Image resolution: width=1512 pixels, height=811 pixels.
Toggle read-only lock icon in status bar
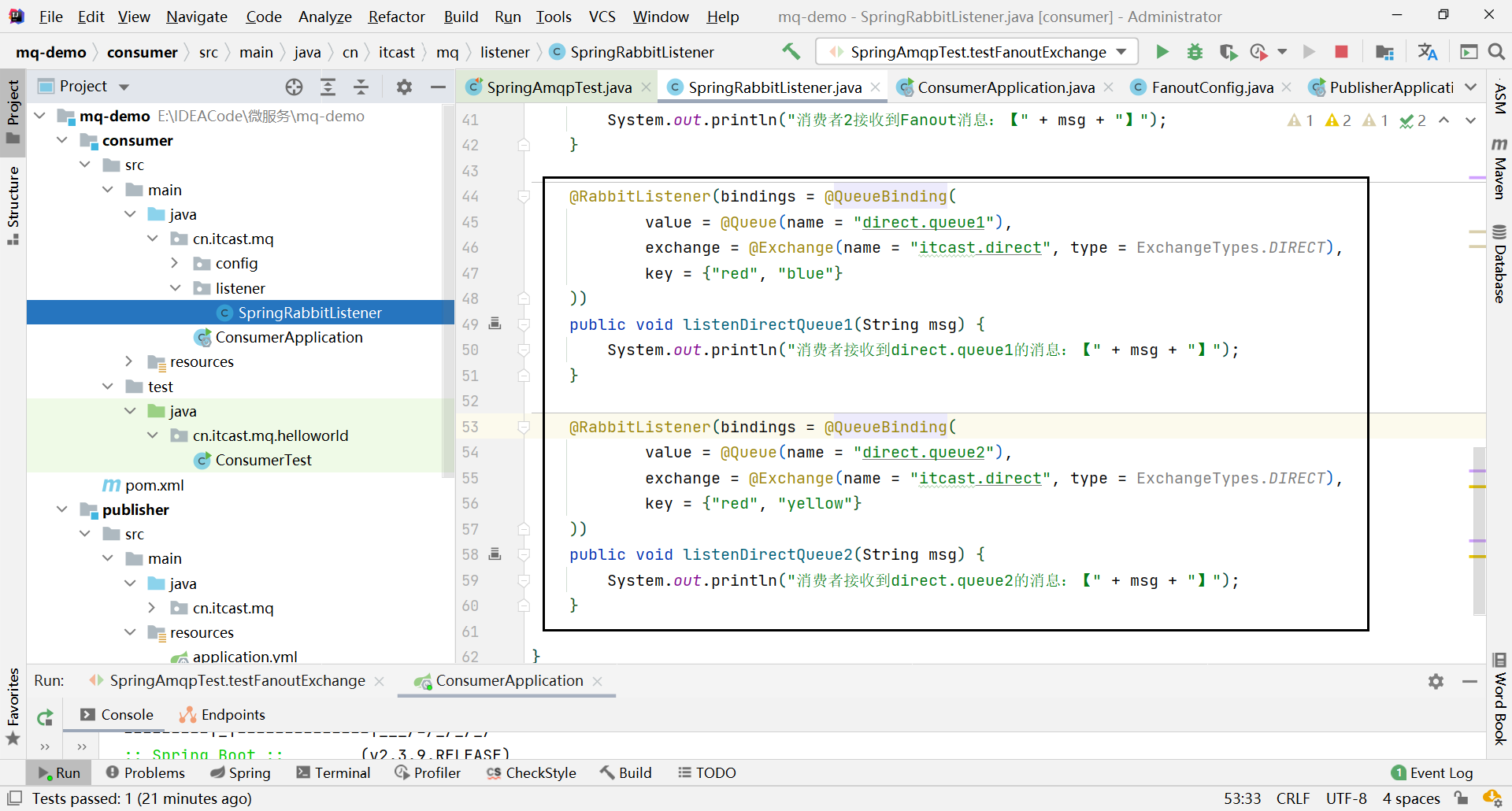[1462, 798]
